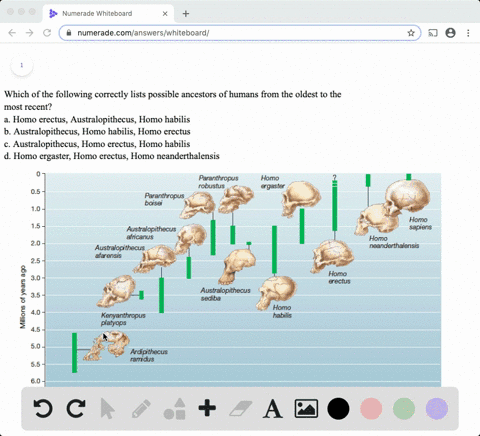Switch to the Numerade Whiteboard tab

pyautogui.click(x=108, y=14)
